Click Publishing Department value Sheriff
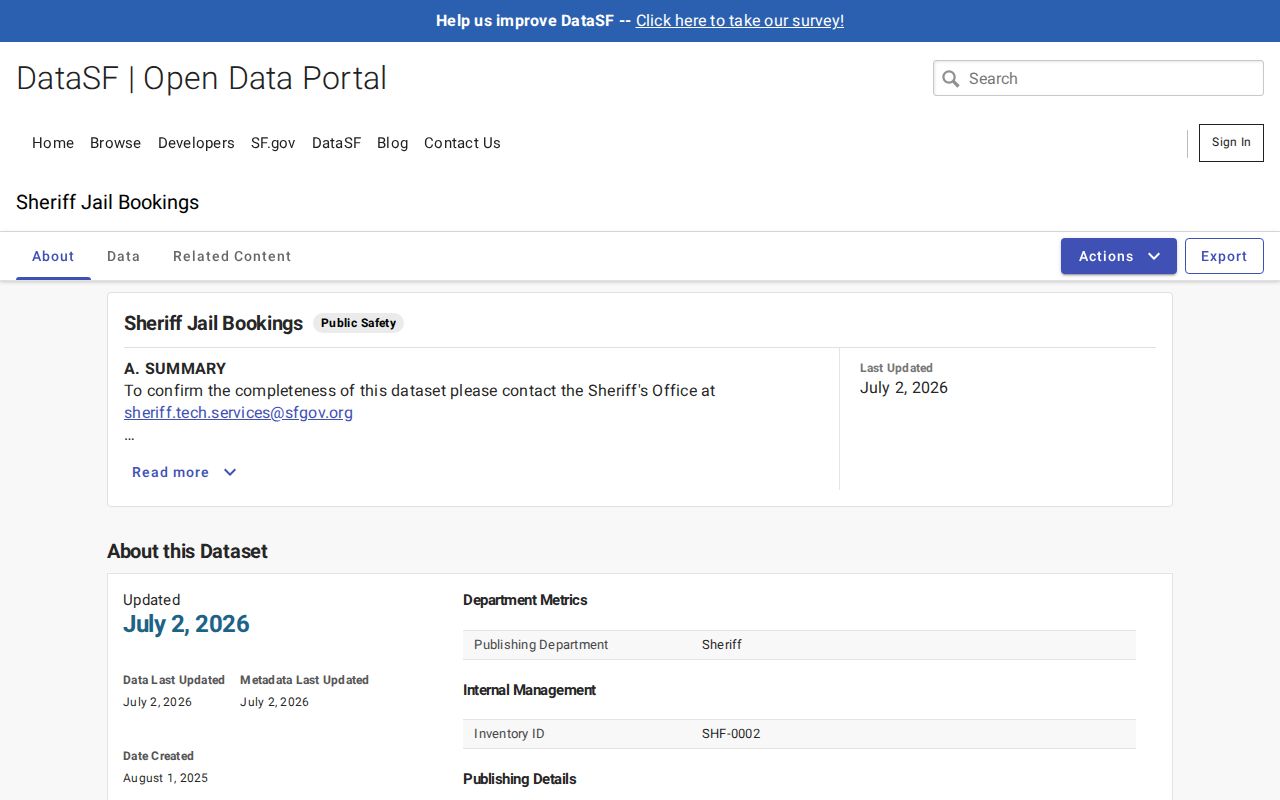Screen dimensions: 1280x800 tap(722, 645)
